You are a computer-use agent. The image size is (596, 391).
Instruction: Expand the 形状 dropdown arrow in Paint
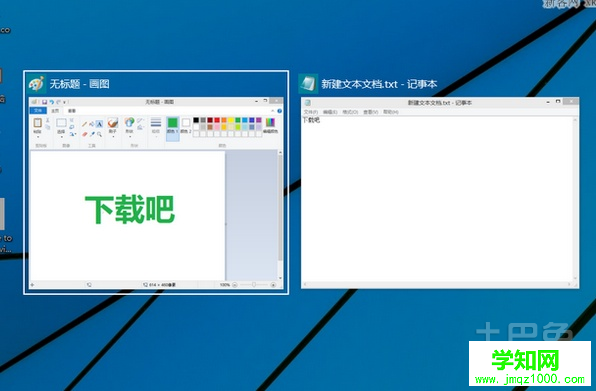coord(130,137)
